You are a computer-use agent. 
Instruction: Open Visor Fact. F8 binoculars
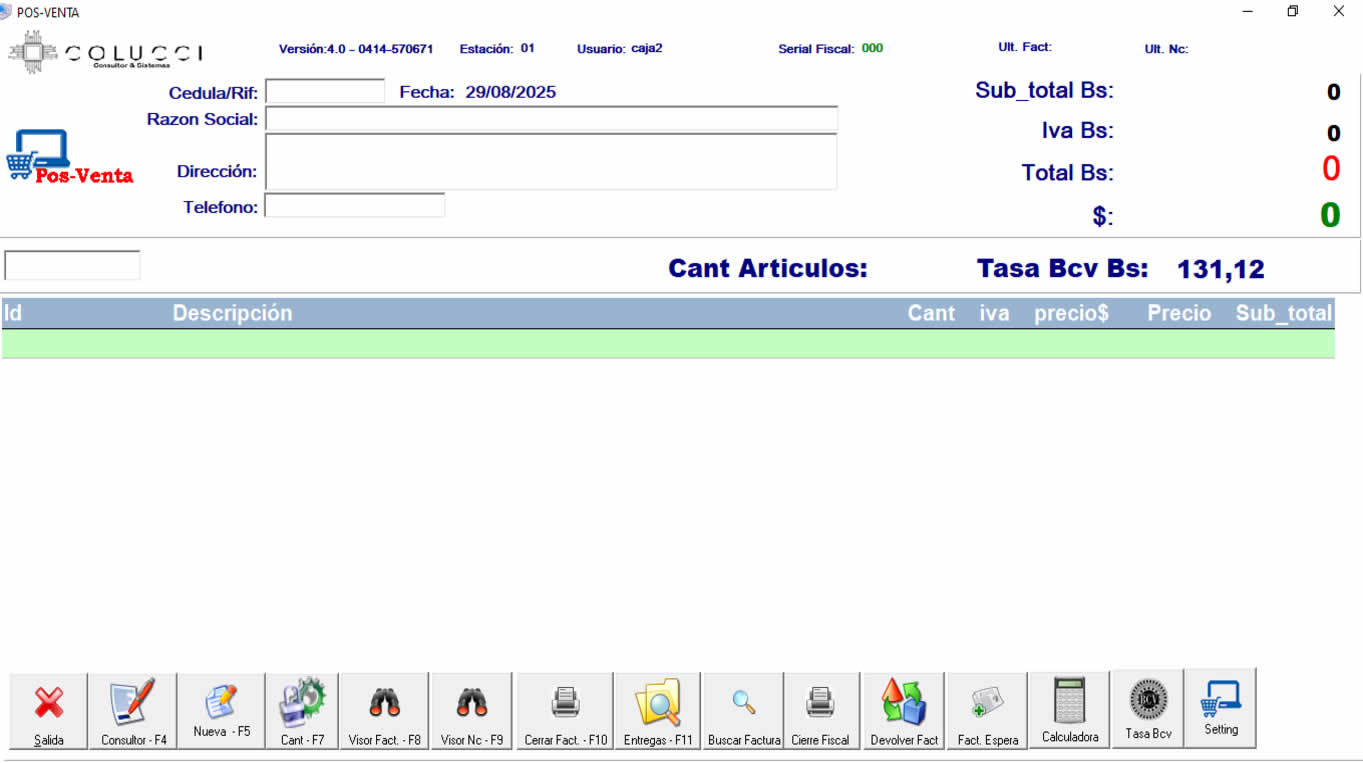click(x=384, y=703)
